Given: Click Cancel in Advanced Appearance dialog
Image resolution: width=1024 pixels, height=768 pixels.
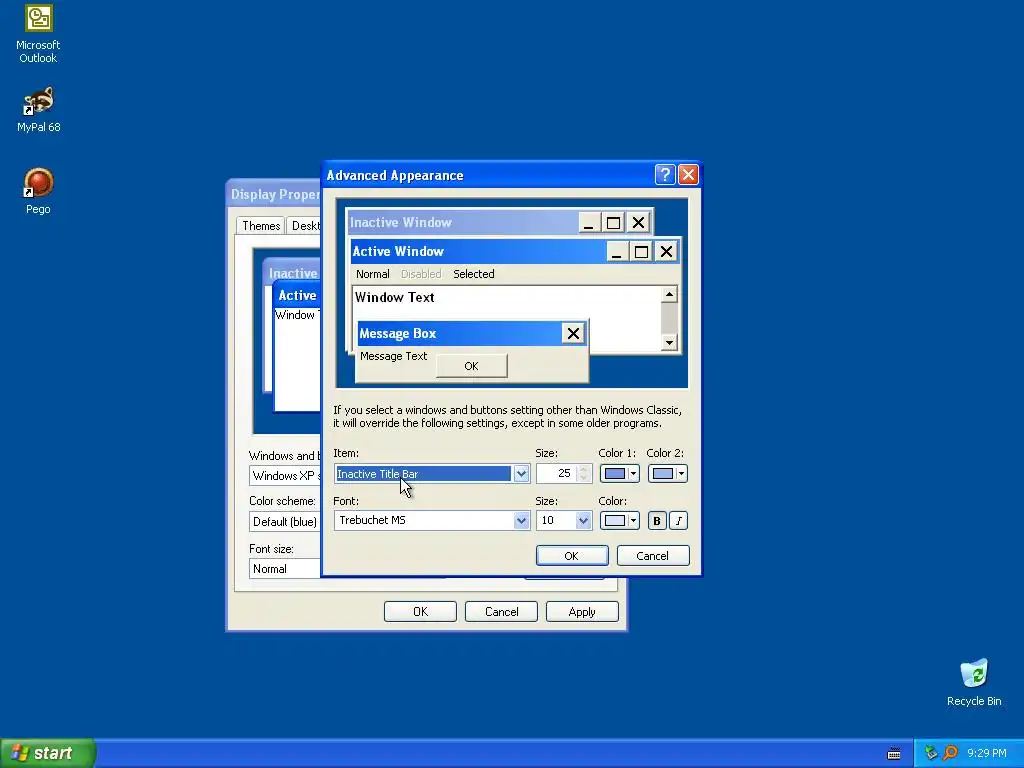Looking at the screenshot, I should click(x=652, y=556).
